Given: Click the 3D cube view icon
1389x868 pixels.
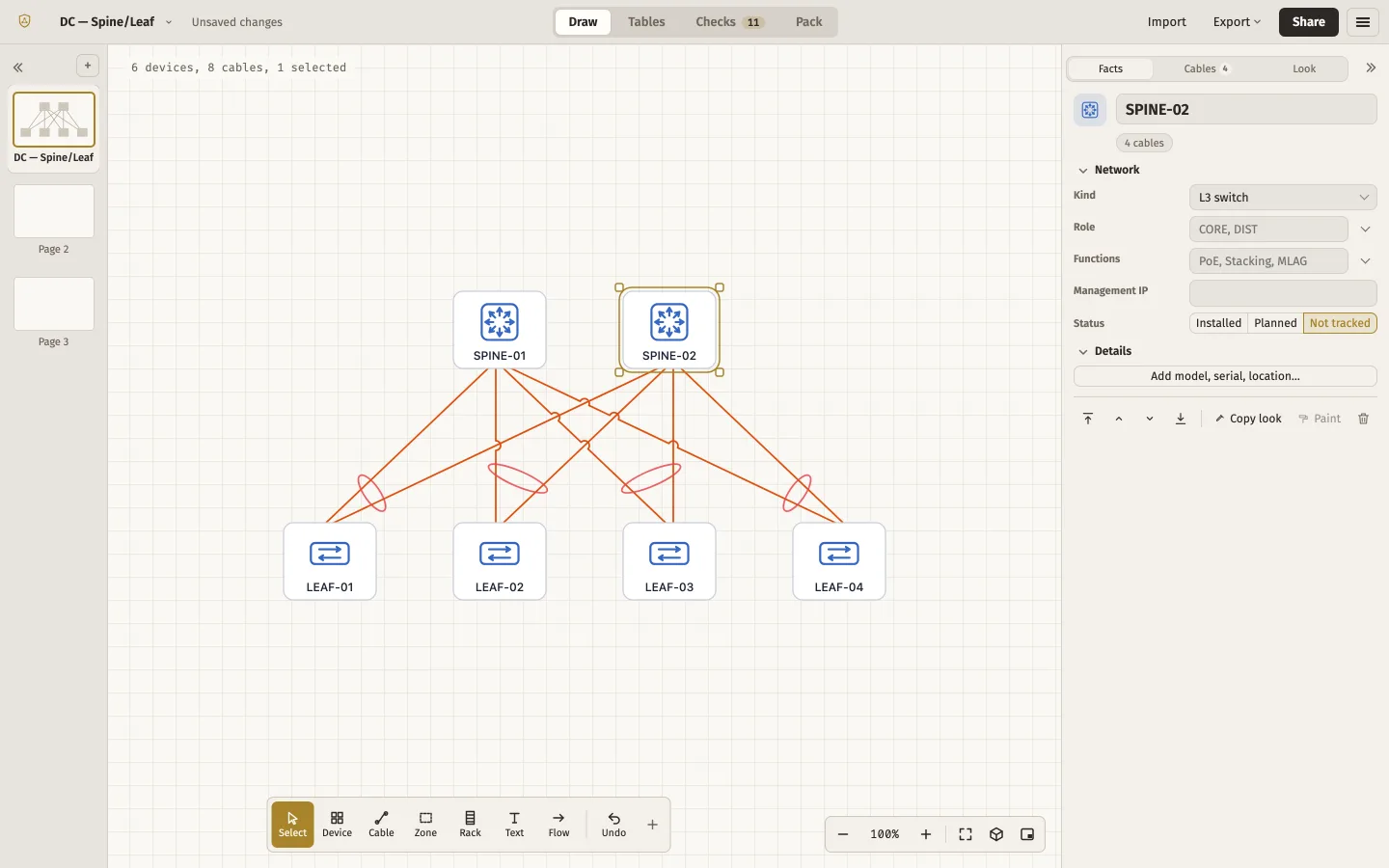Looking at the screenshot, I should click(x=996, y=834).
